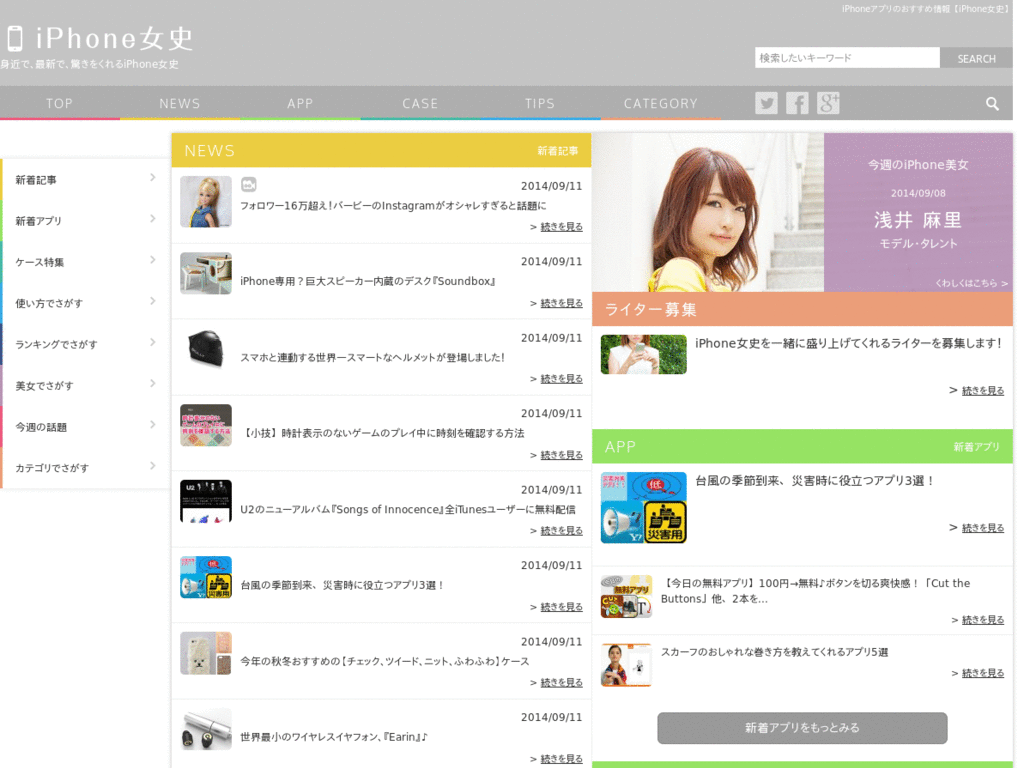Screen dimensions: 1024x768
Task: Click 新着アプリ link in the APP header
Action: click(x=976, y=447)
